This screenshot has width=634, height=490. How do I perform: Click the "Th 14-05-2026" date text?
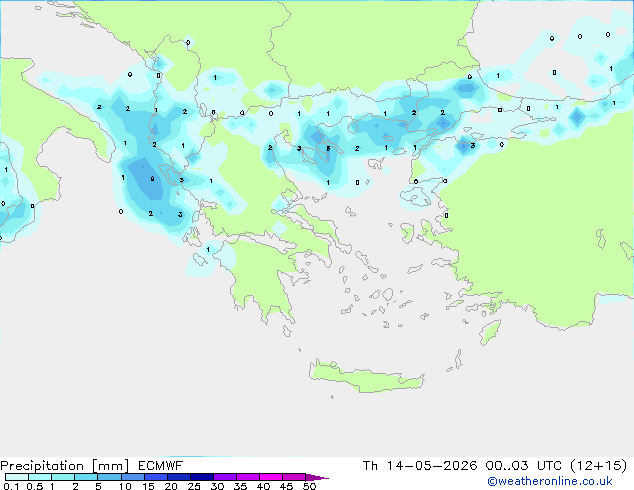[x=420, y=466]
